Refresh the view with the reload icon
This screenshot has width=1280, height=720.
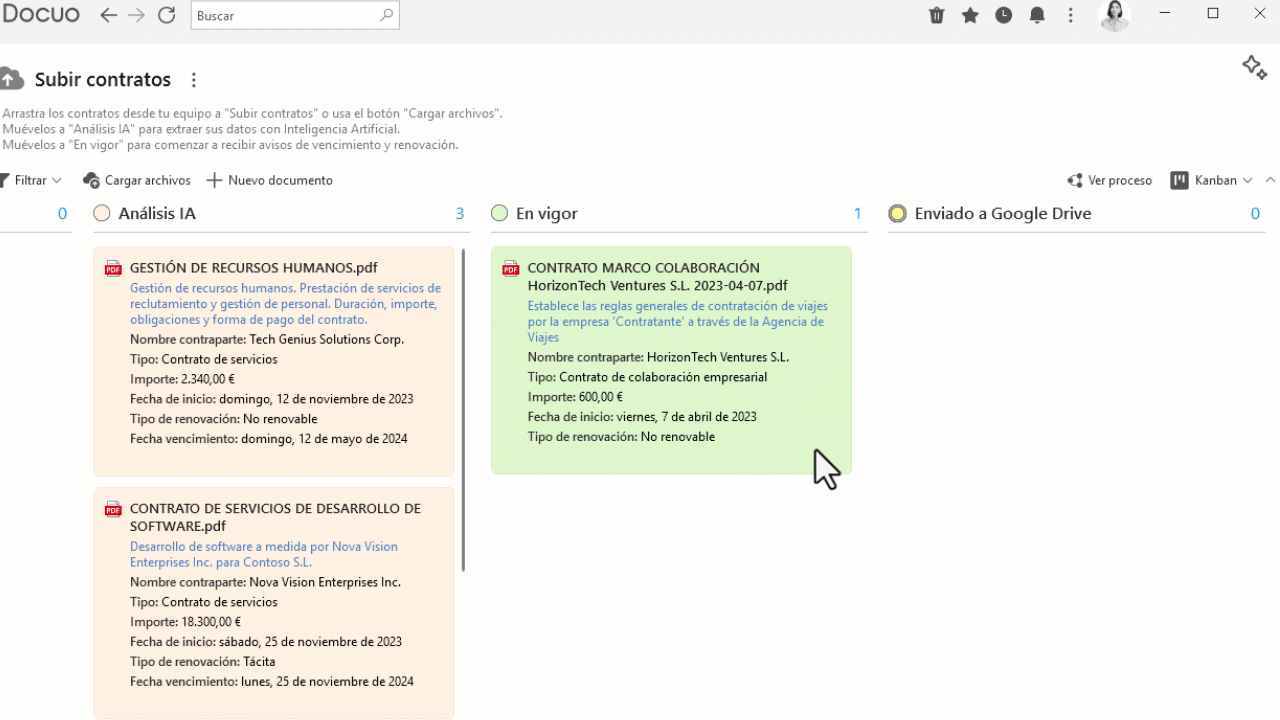click(x=166, y=14)
